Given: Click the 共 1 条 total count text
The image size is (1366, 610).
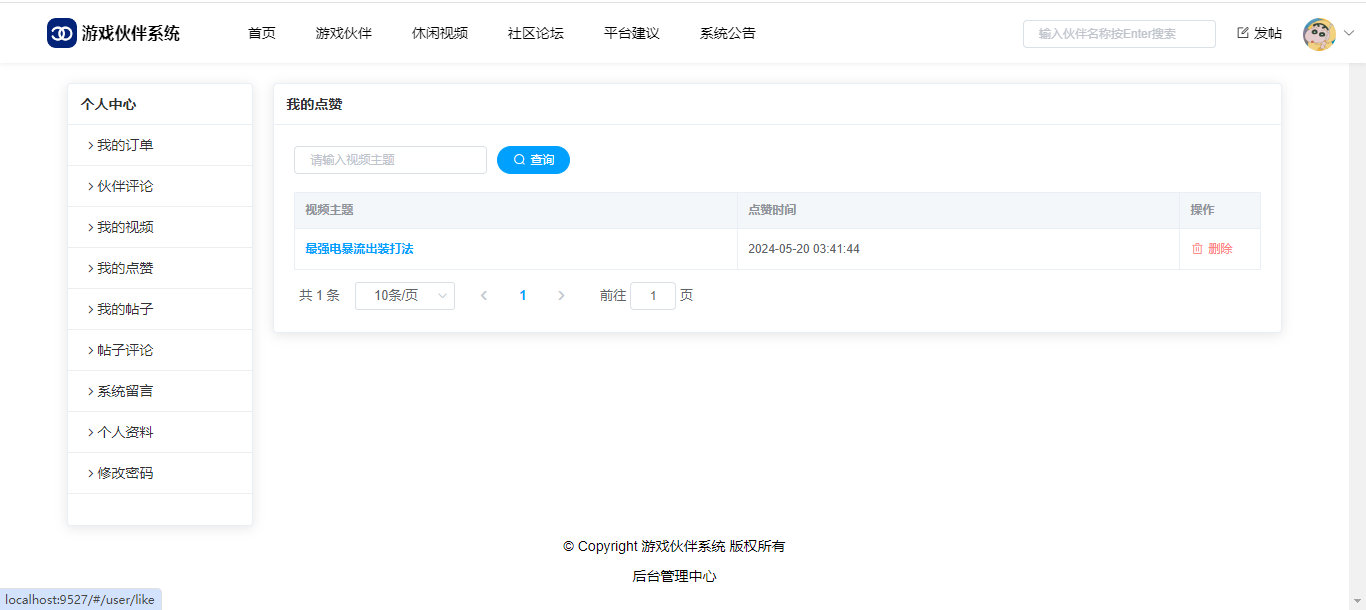Looking at the screenshot, I should point(319,296).
